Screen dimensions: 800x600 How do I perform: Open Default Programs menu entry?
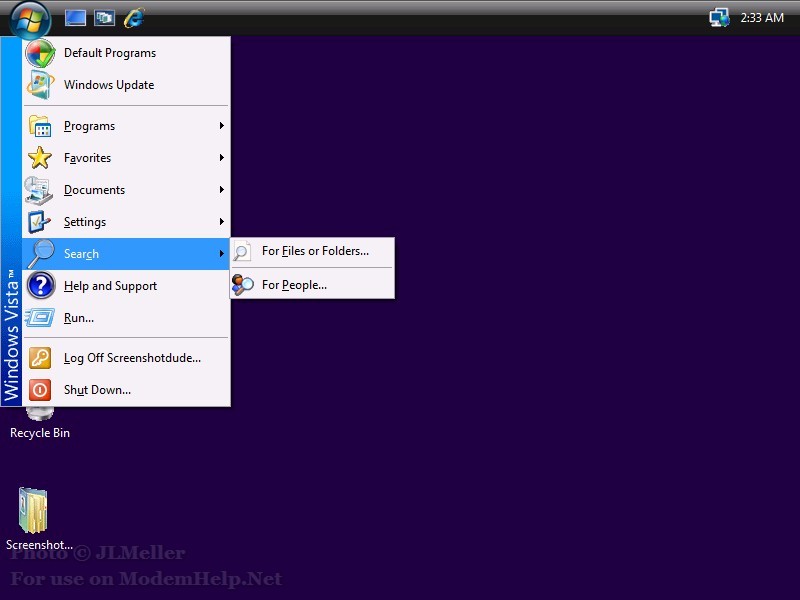tap(127, 53)
